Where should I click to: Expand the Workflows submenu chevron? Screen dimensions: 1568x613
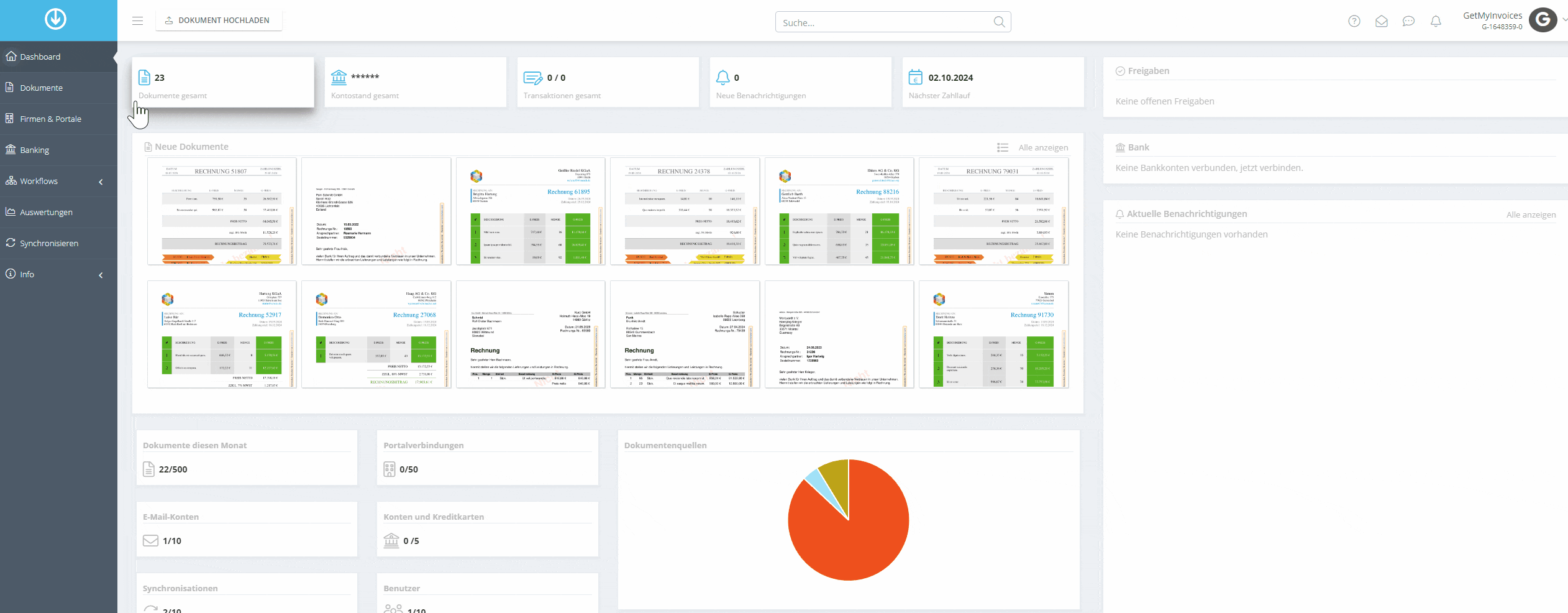(x=101, y=182)
